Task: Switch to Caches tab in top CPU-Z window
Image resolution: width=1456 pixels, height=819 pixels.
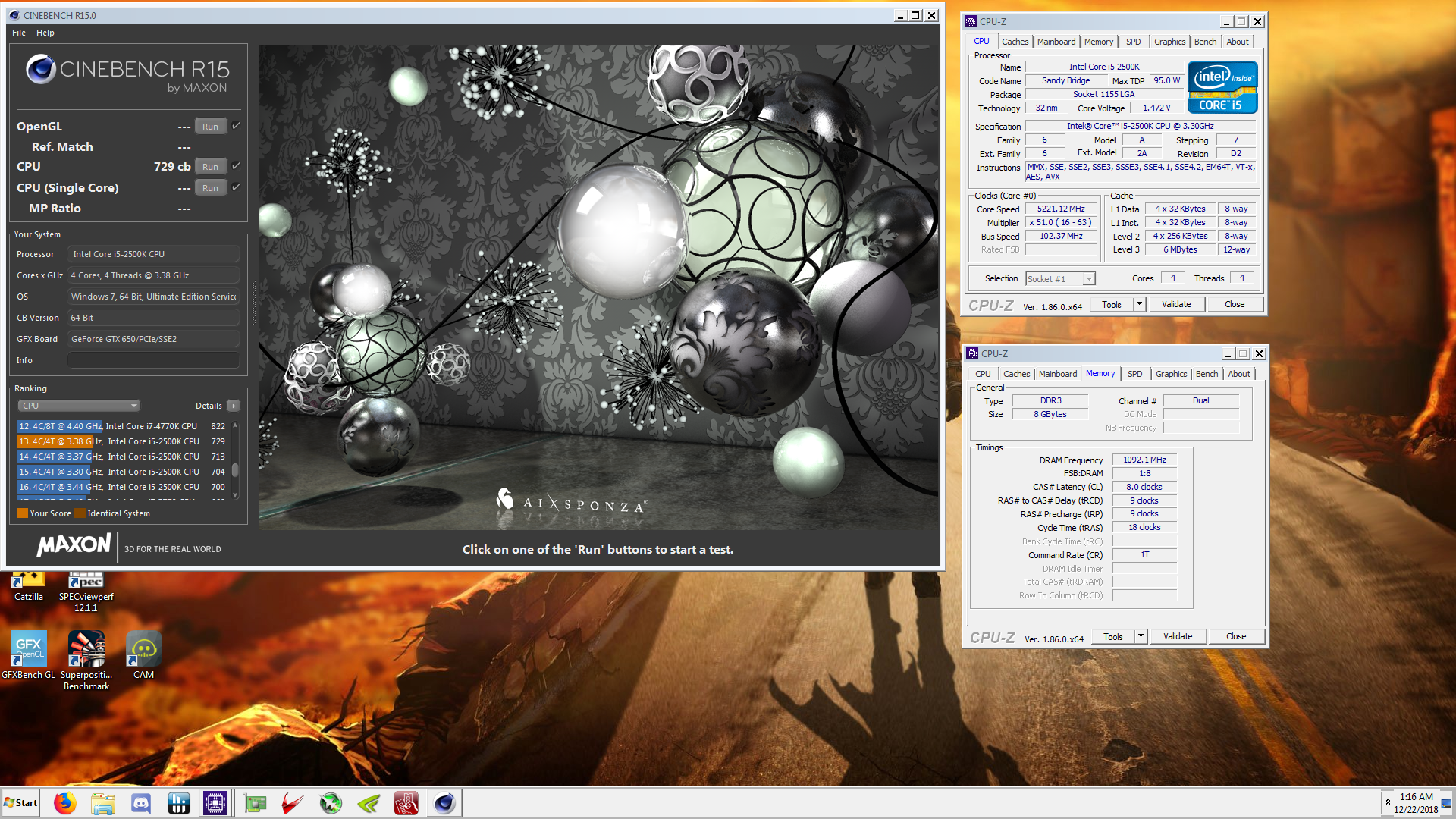Action: tap(1015, 42)
